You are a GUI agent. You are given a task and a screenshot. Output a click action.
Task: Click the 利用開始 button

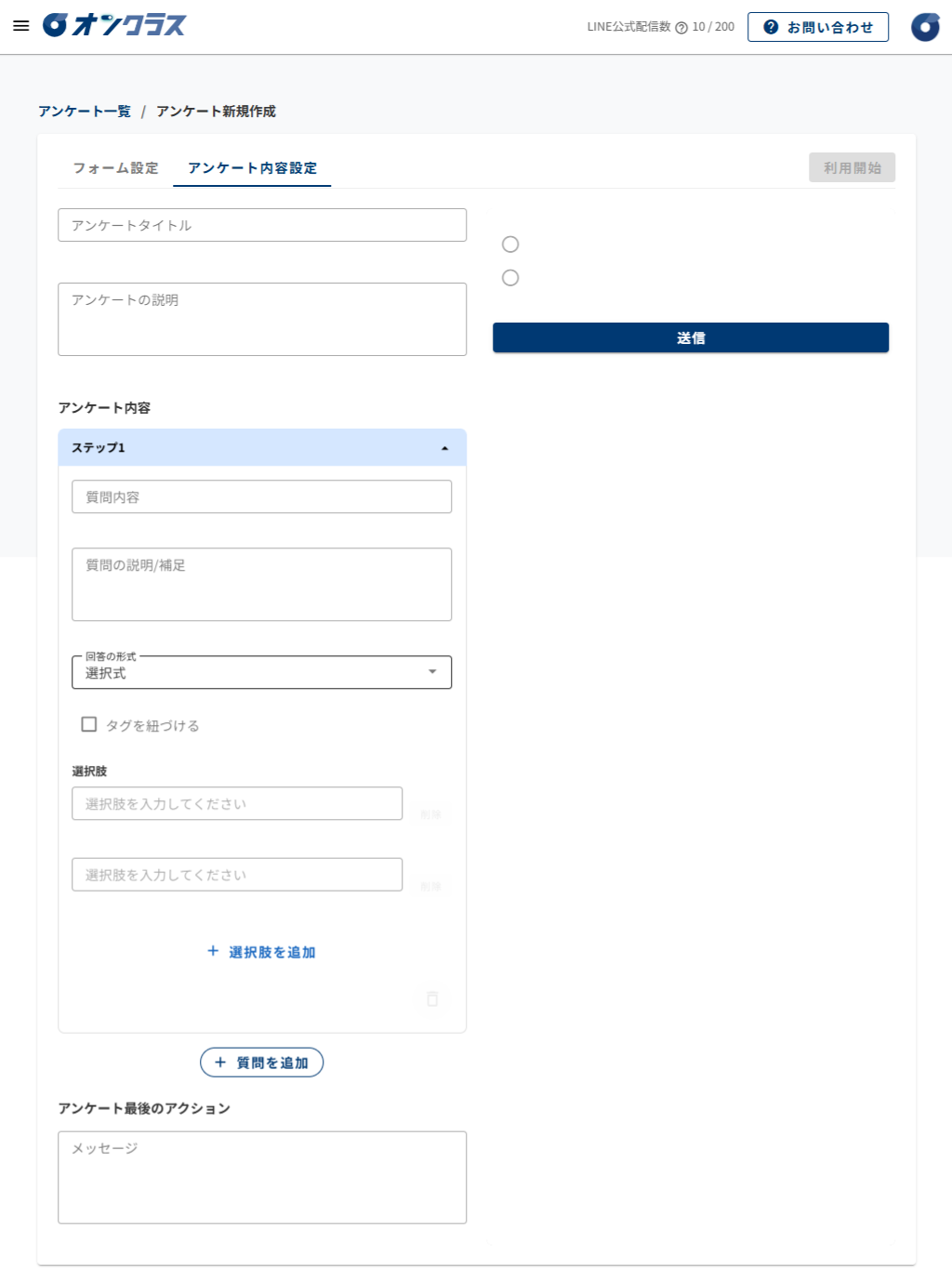852,168
